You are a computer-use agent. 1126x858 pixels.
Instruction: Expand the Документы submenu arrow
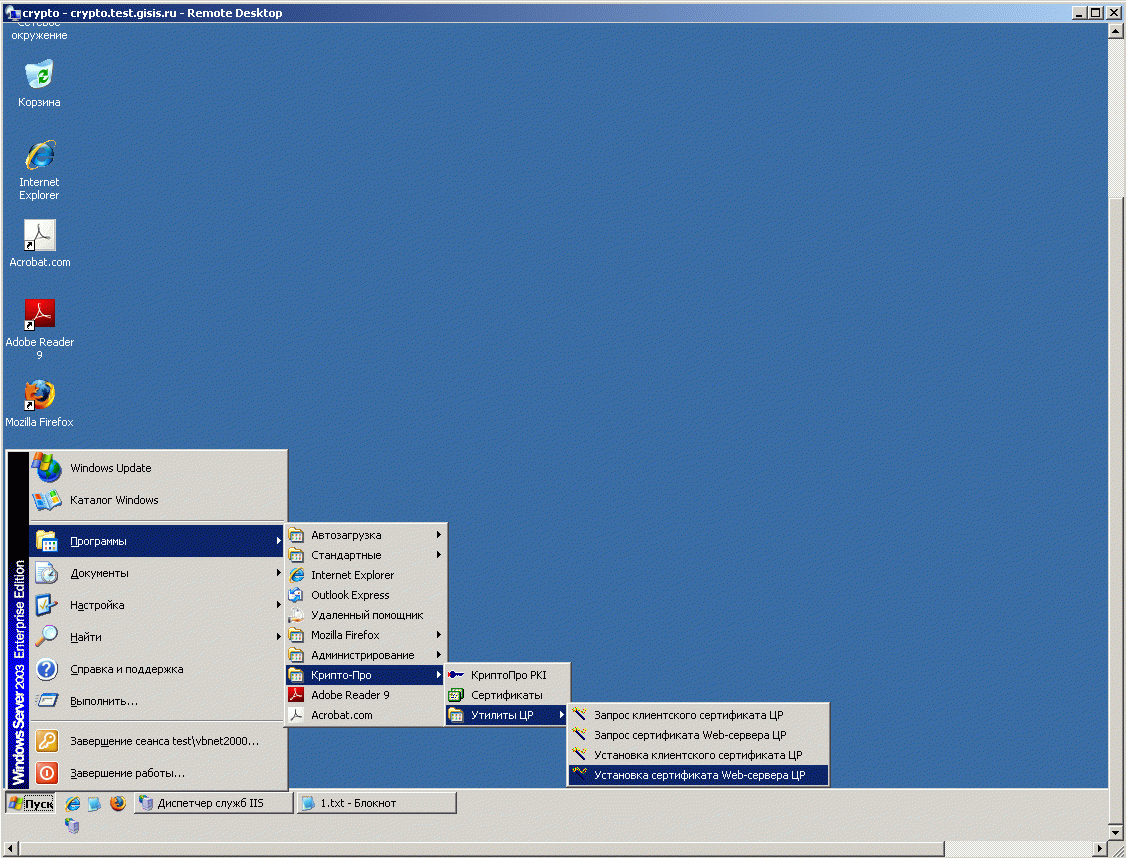click(279, 573)
